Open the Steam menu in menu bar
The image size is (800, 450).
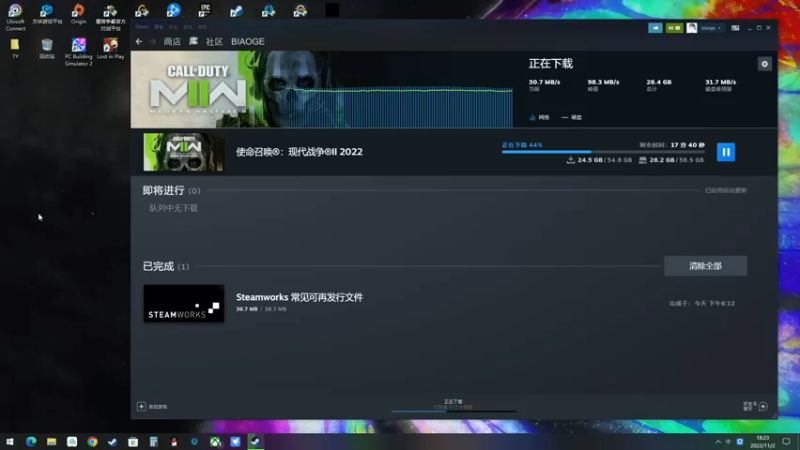142,27
